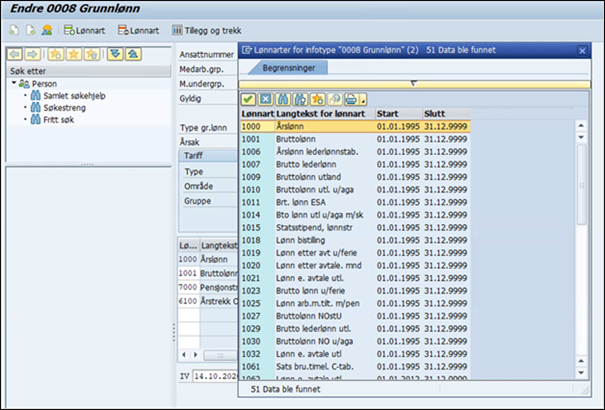Click the insert Lønnart toolbar button

coord(84,30)
